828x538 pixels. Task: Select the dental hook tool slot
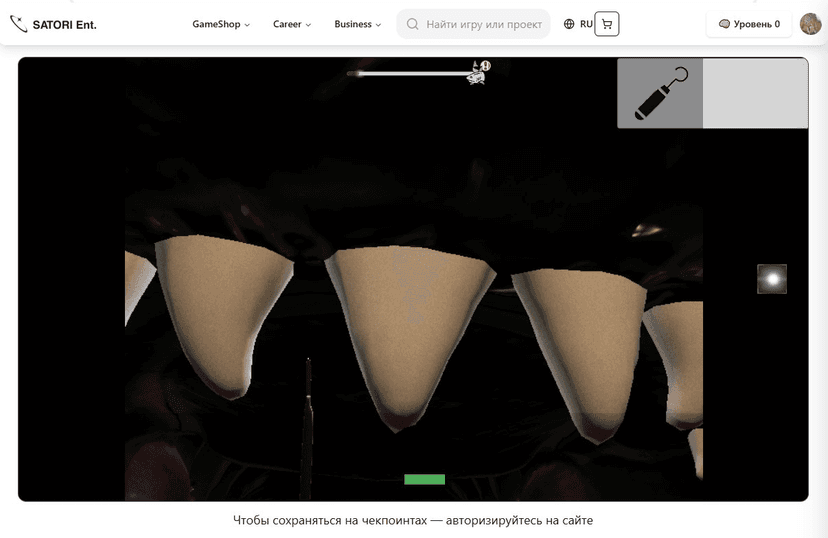[x=660, y=93]
